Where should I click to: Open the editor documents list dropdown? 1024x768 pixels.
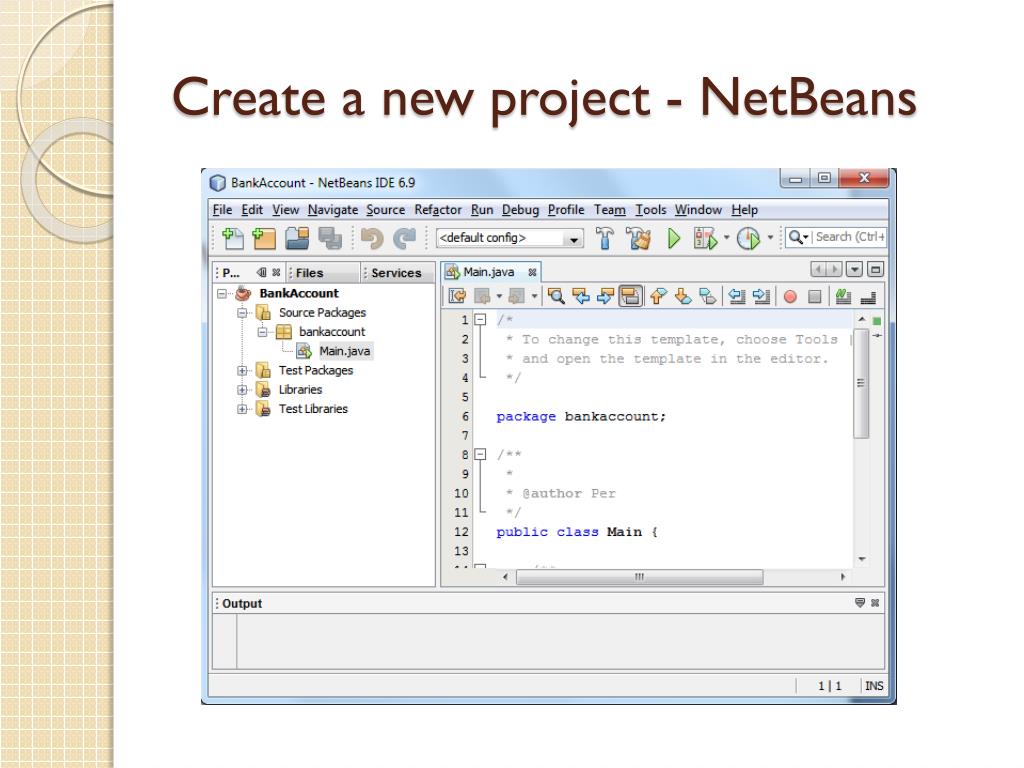pos(854,269)
